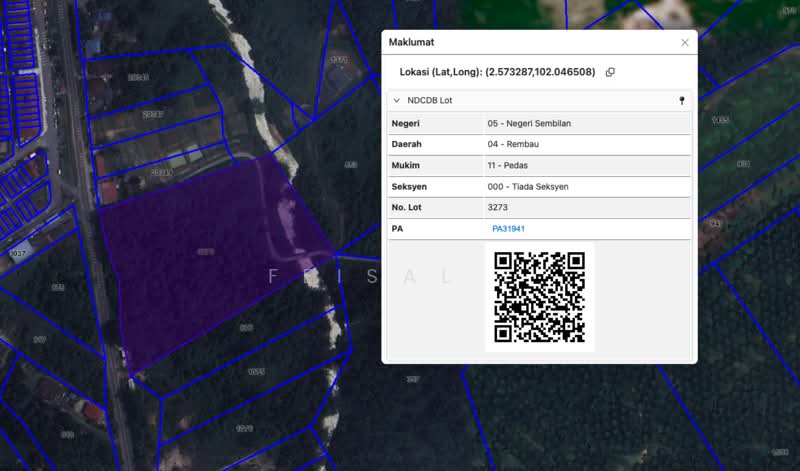The width and height of the screenshot is (800, 471).
Task: Select the Daerah row showing 04 - Rembau
Action: coord(539,144)
